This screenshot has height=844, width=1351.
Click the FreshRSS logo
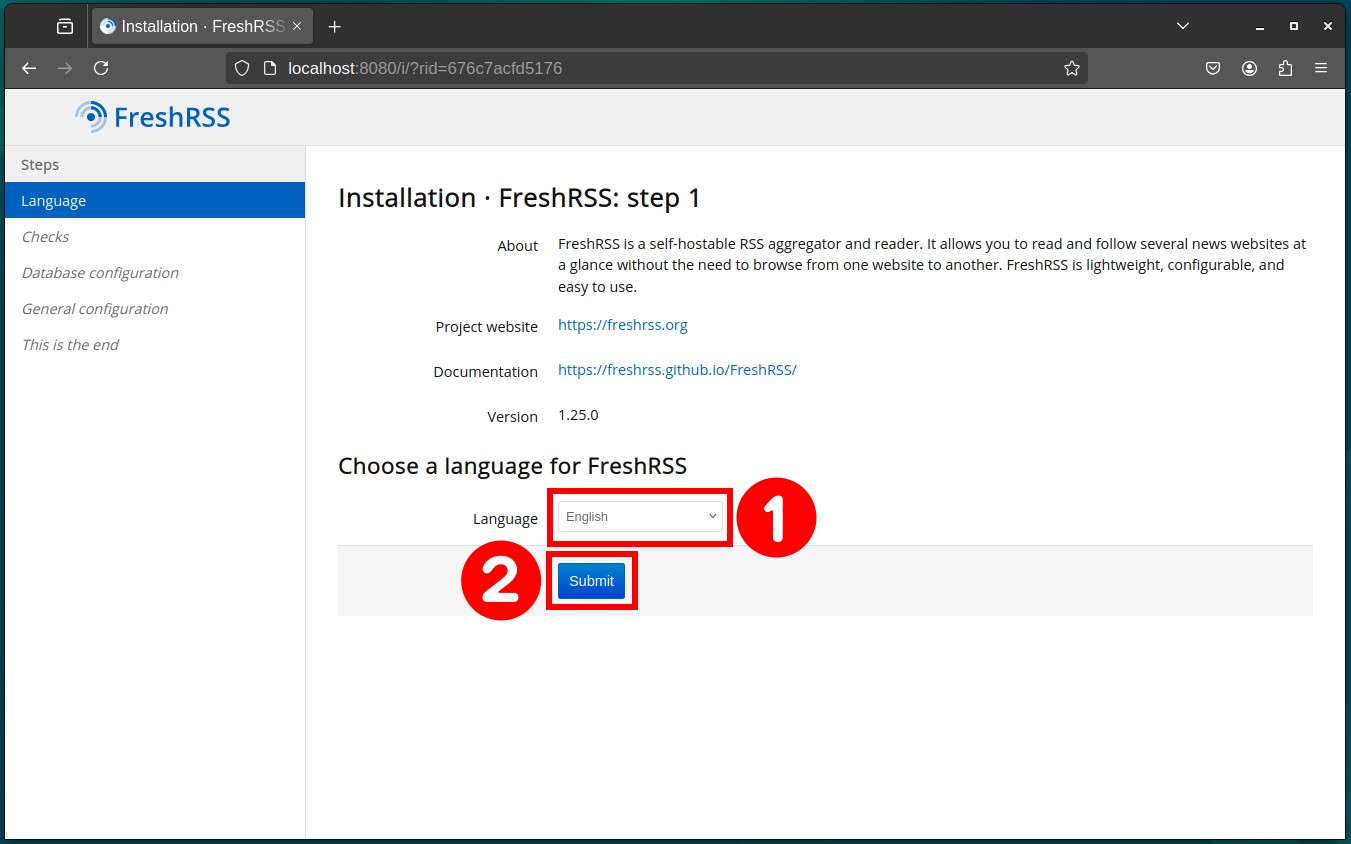click(x=152, y=117)
